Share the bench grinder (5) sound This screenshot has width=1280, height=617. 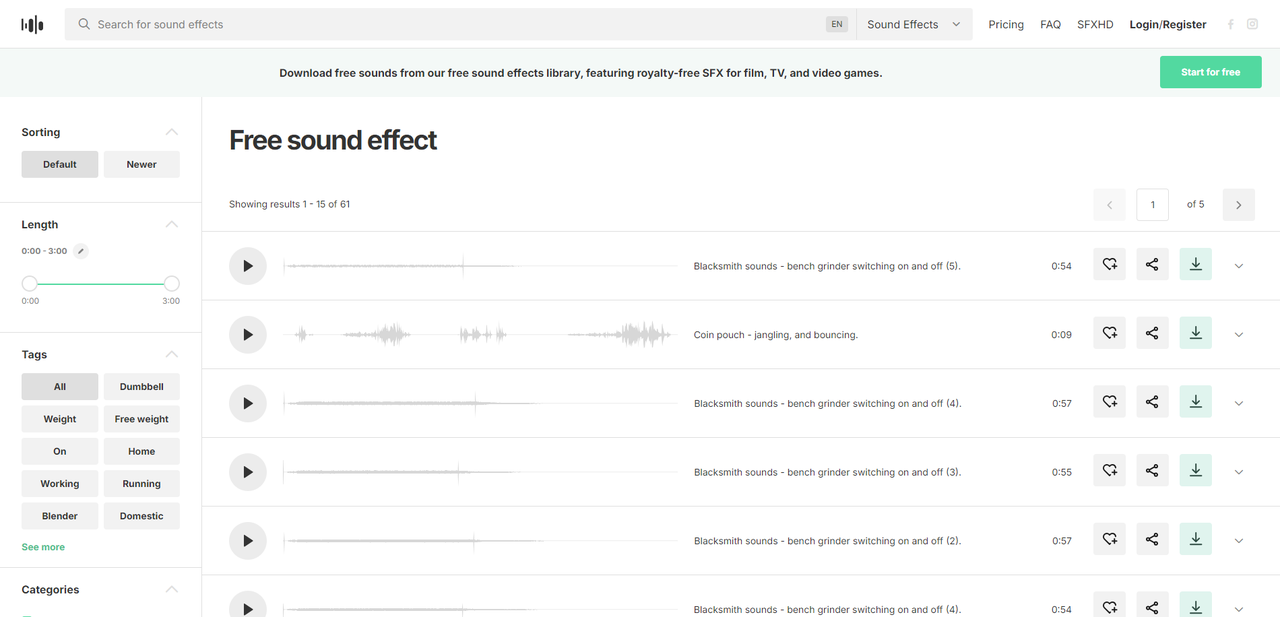point(1152,265)
